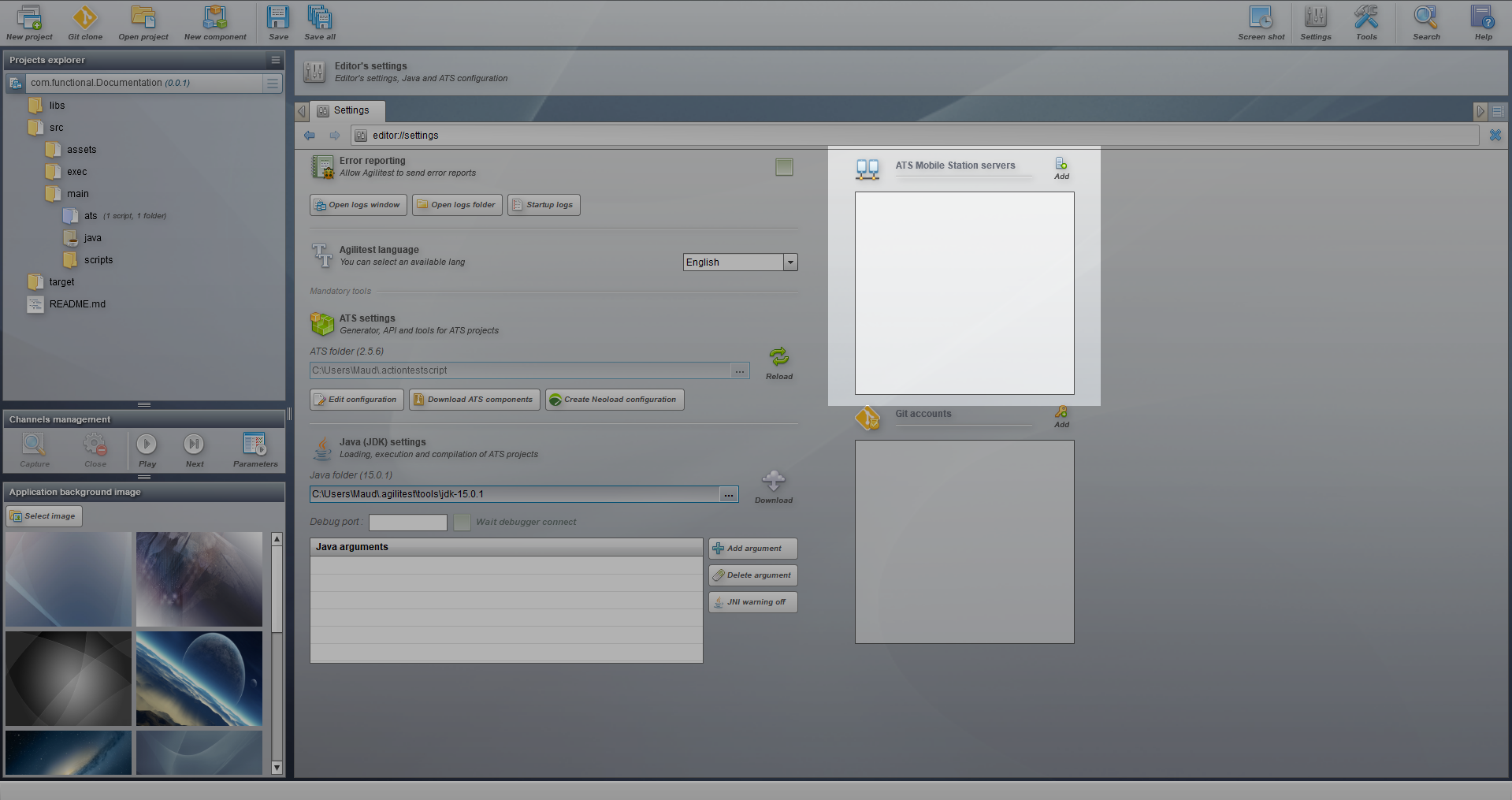Open the Help icon
The height and width of the screenshot is (800, 1512).
click(1483, 22)
